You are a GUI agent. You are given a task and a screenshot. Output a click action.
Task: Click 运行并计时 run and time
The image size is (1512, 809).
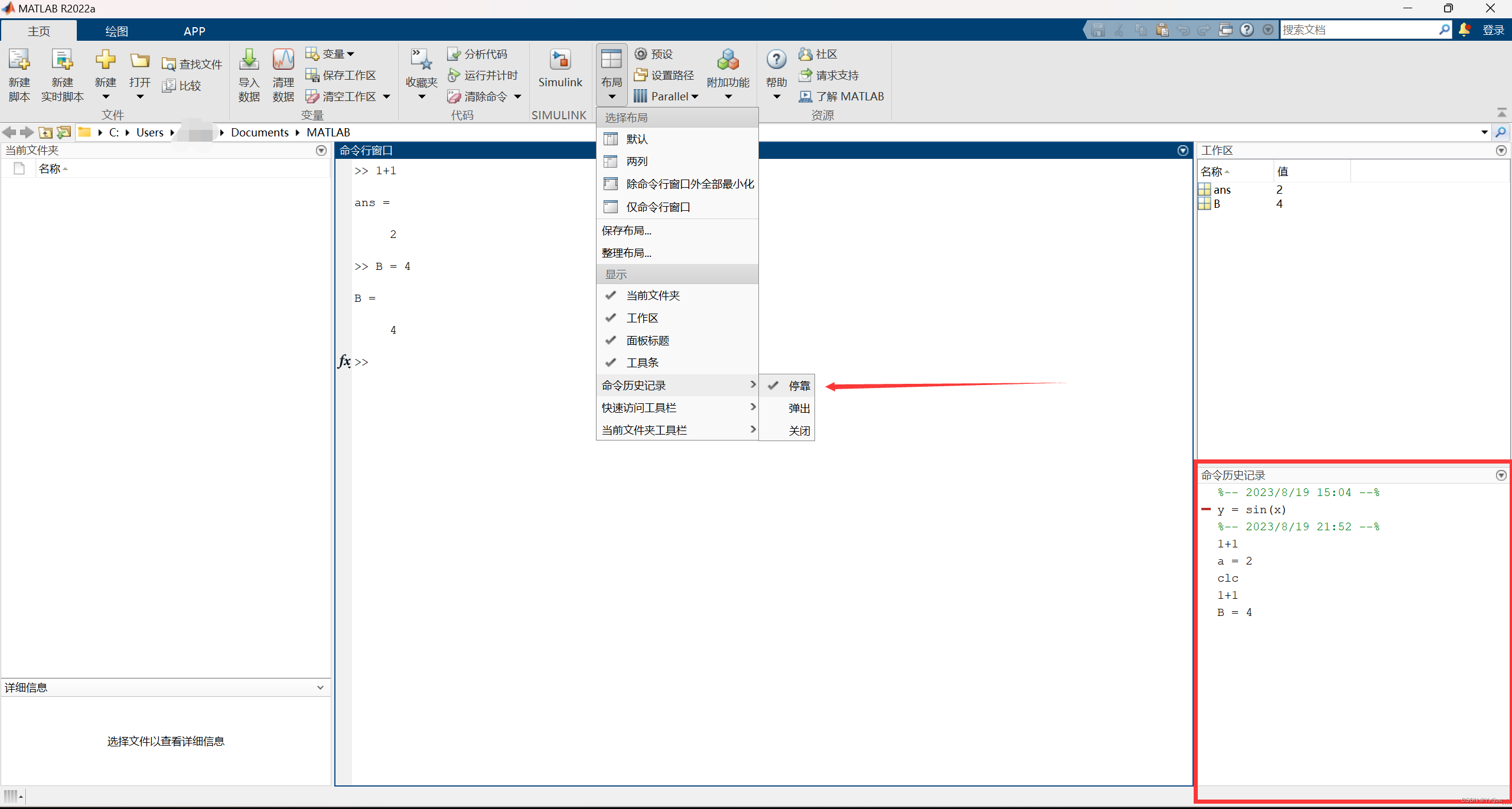pos(483,75)
